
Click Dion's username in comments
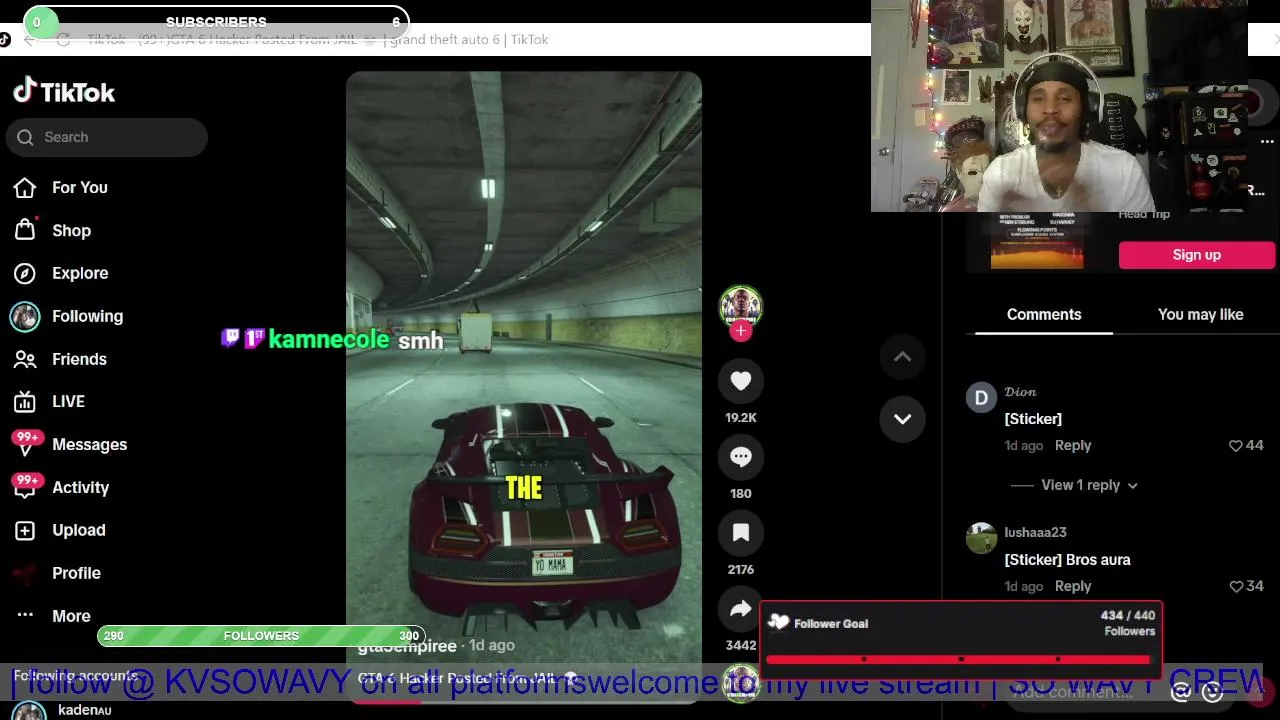(x=1020, y=391)
